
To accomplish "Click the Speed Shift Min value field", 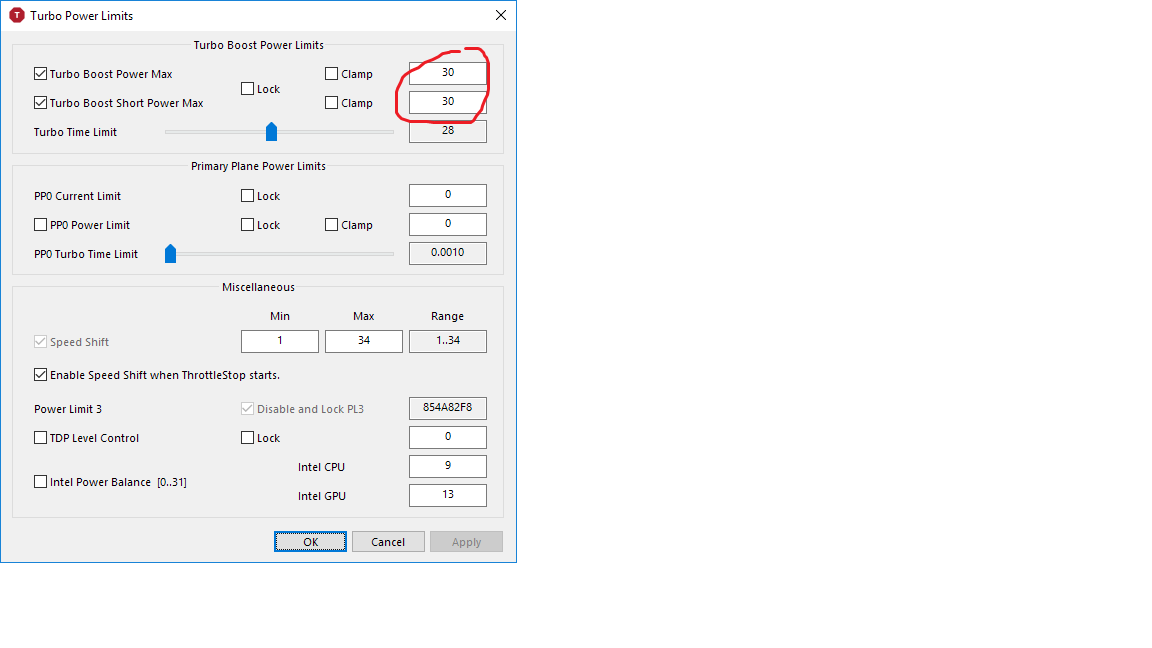I will (280, 341).
